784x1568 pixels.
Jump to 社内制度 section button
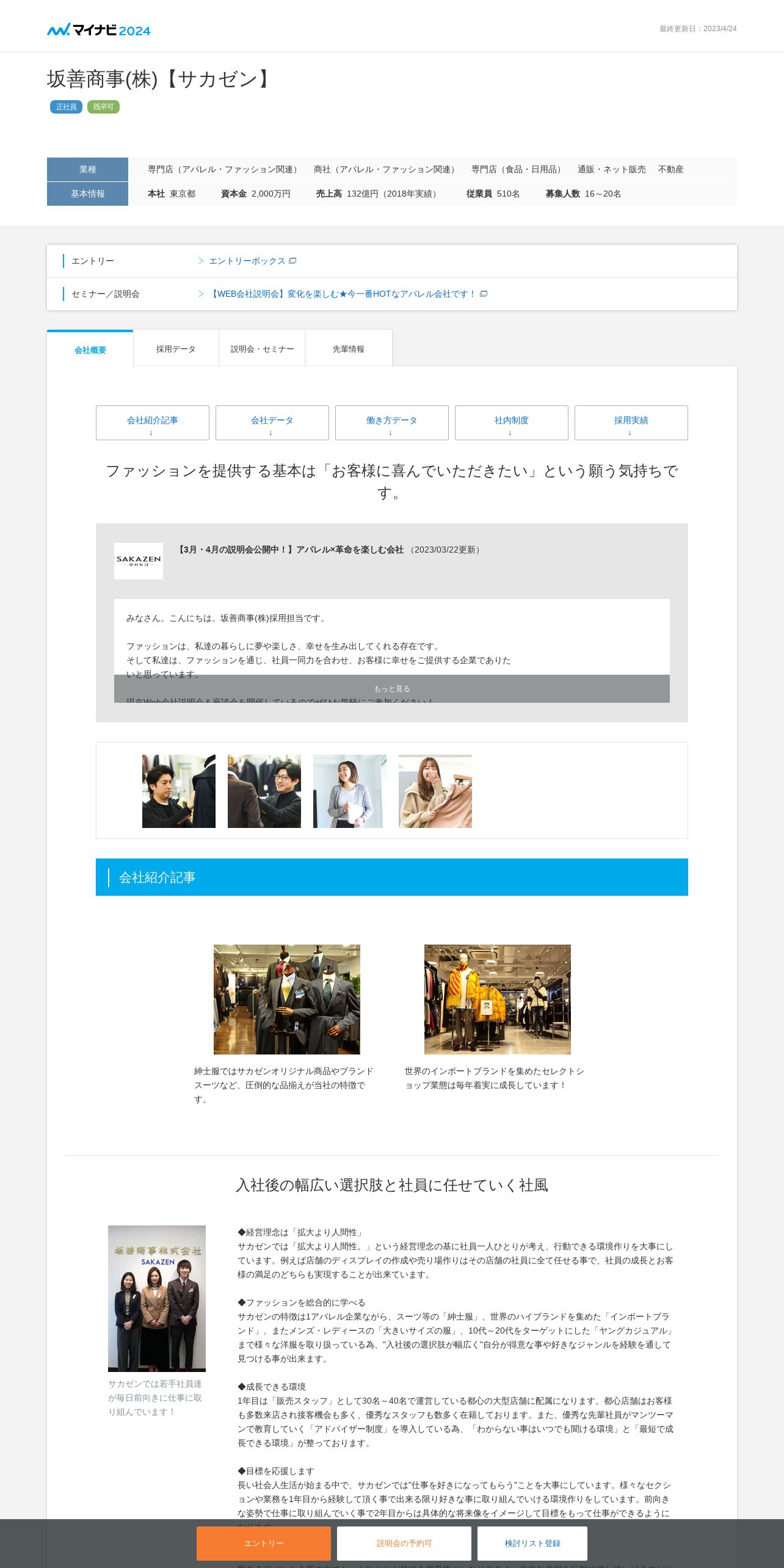(512, 423)
